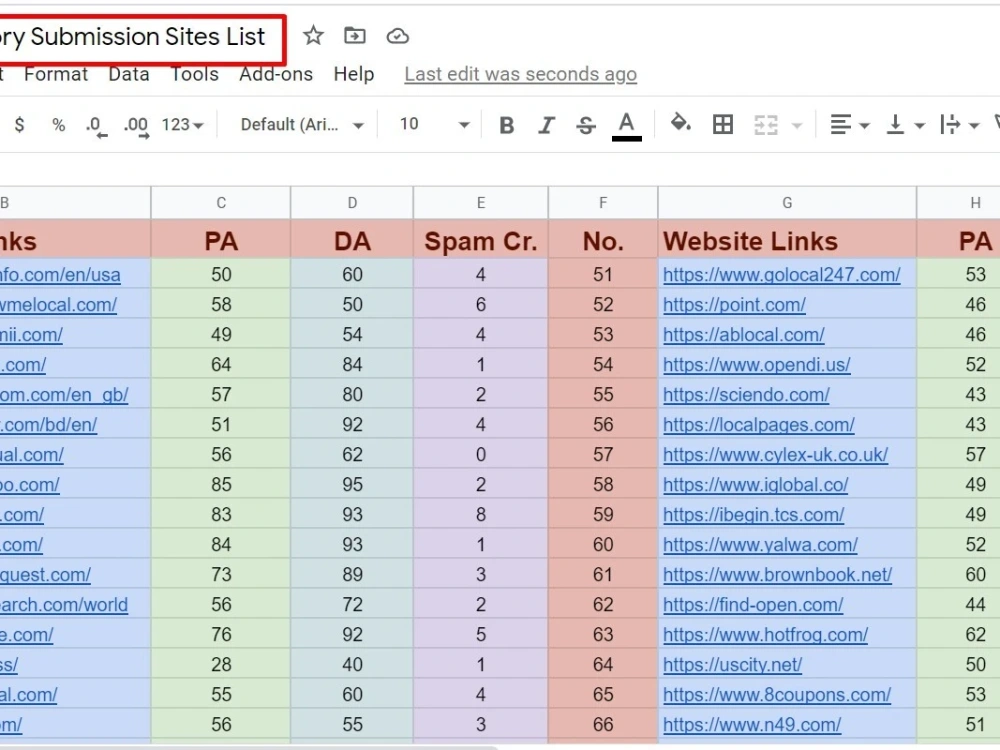Open the Format menu
Image resolution: width=1000 pixels, height=750 pixels.
(56, 74)
